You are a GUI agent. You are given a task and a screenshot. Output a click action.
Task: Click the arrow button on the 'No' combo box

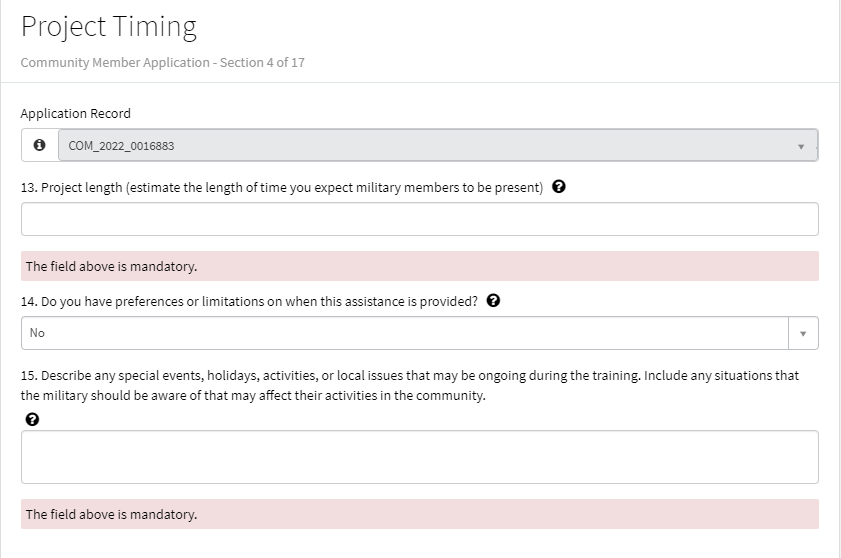[x=803, y=334]
